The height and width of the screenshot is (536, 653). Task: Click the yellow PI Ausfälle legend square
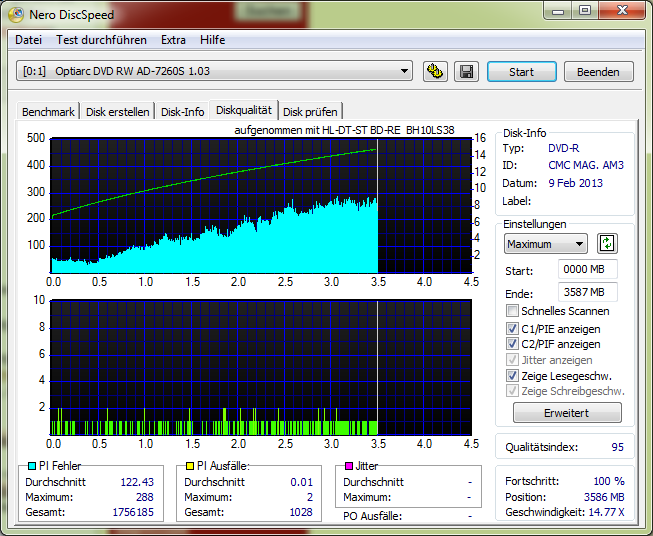coord(190,466)
